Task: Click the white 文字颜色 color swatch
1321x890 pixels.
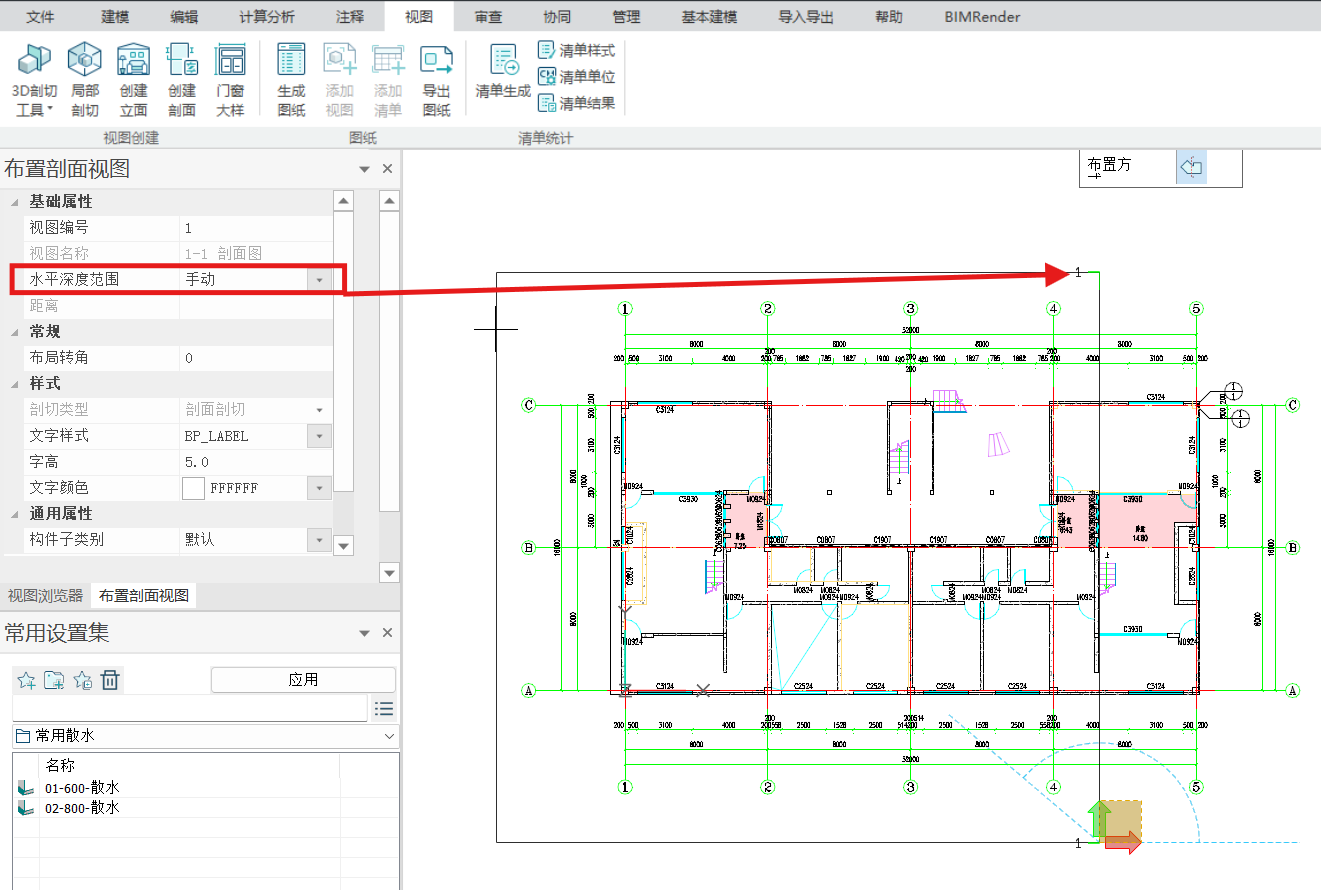Action: pyautogui.click(x=193, y=488)
